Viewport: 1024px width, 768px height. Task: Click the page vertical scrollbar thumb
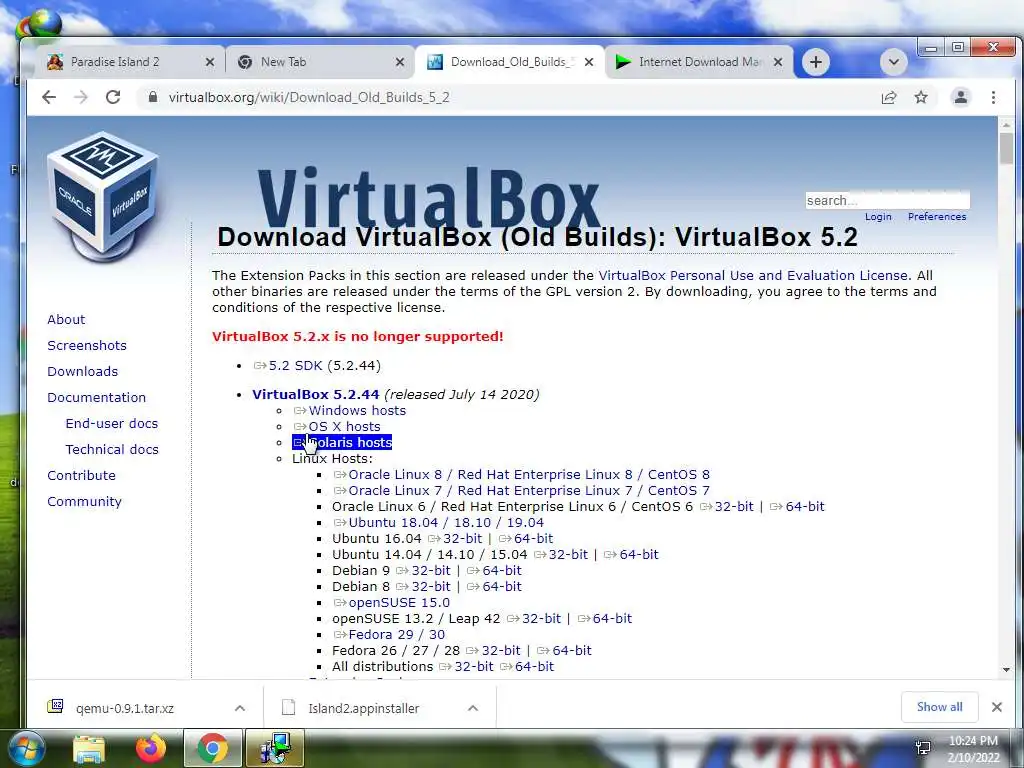point(1006,149)
